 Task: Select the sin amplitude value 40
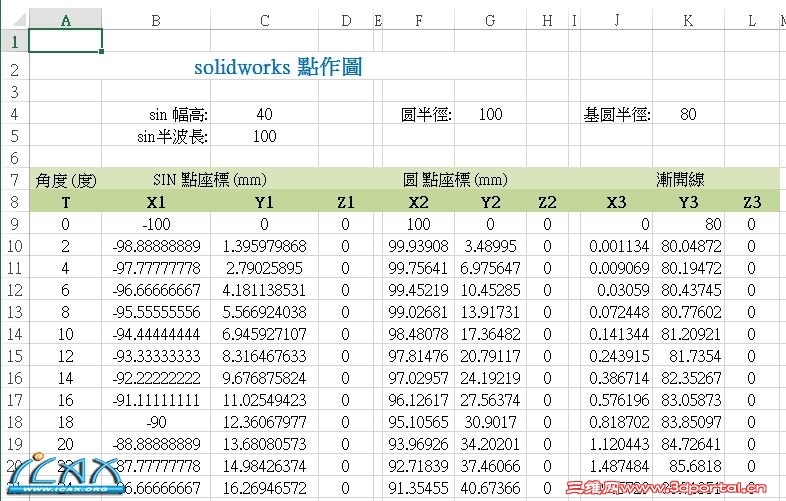coord(264,114)
